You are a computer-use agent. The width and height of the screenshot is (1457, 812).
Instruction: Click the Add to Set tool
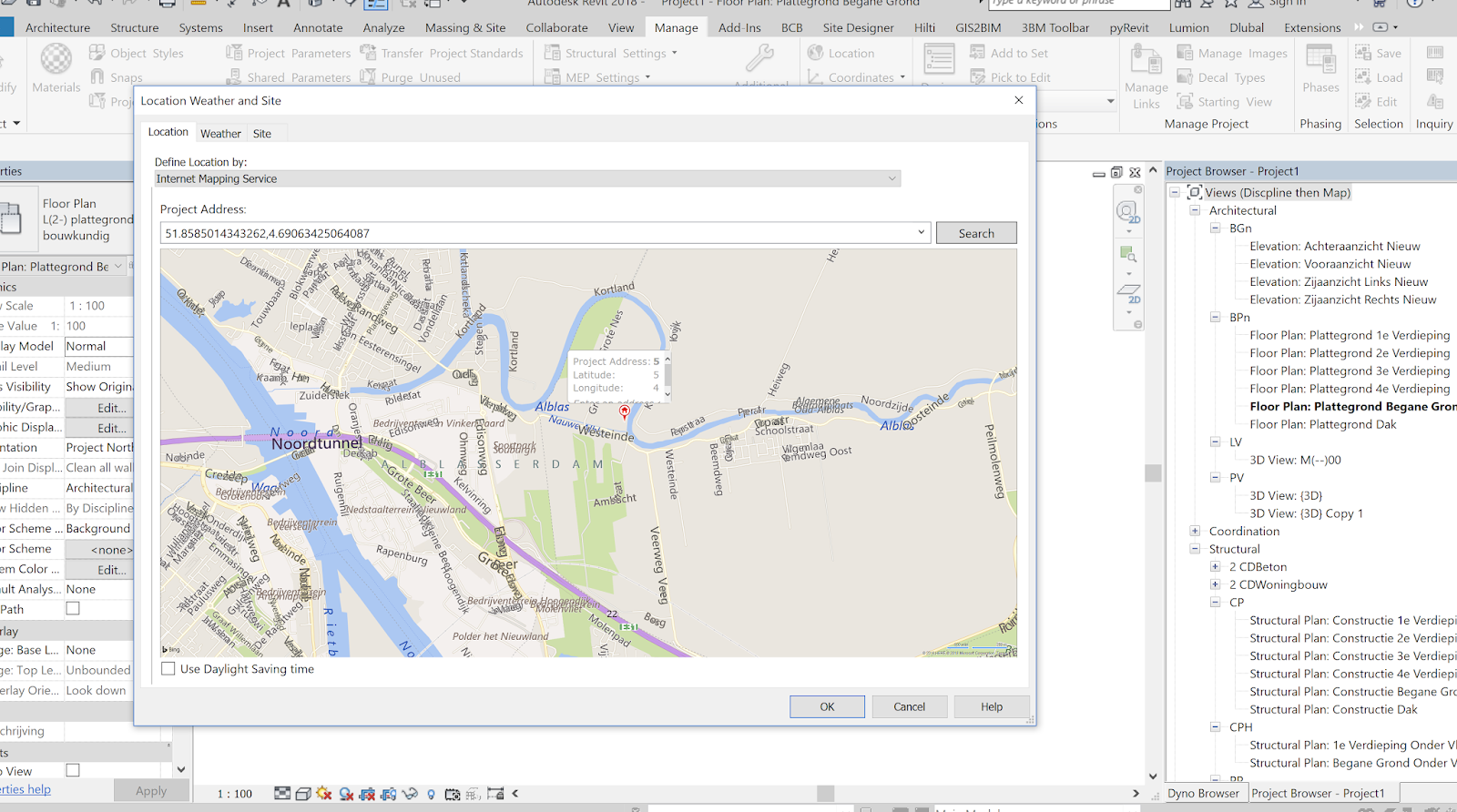(1009, 54)
